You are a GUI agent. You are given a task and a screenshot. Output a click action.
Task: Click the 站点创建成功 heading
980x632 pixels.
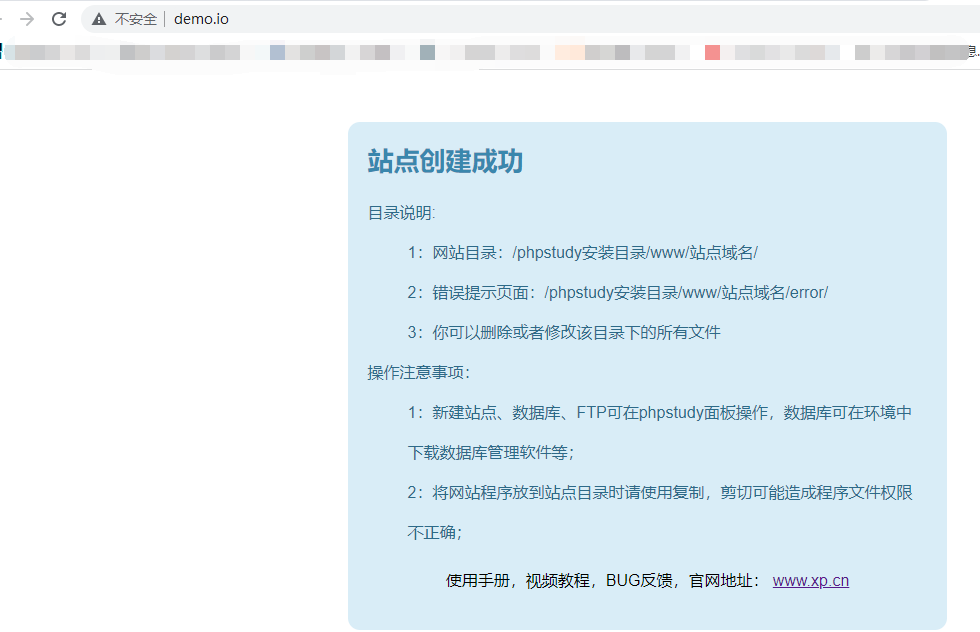pos(445,161)
